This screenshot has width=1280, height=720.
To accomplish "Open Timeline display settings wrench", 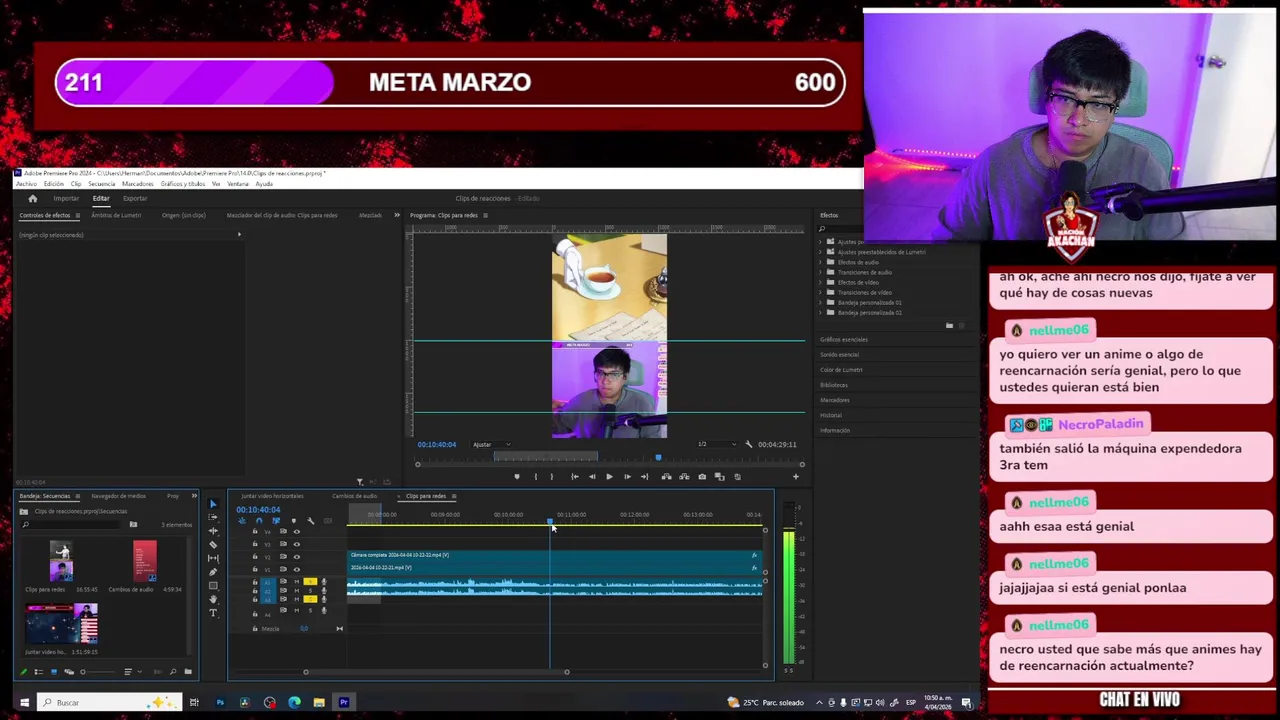I will point(310,521).
